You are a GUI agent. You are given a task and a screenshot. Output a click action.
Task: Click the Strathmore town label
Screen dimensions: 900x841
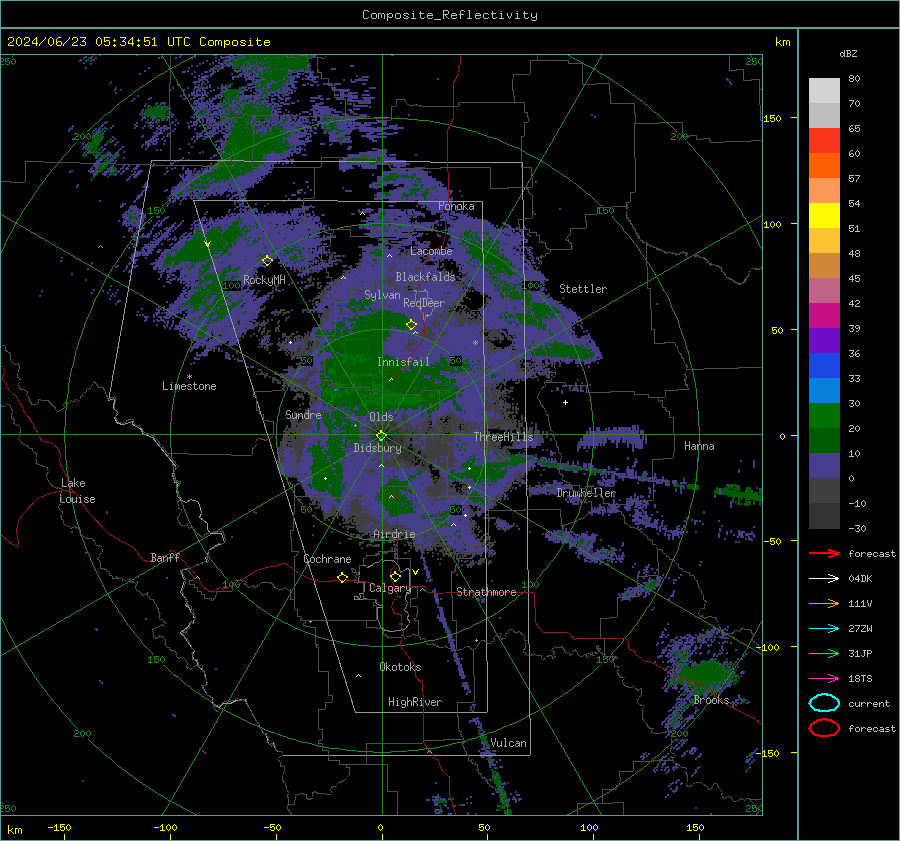coord(486,592)
